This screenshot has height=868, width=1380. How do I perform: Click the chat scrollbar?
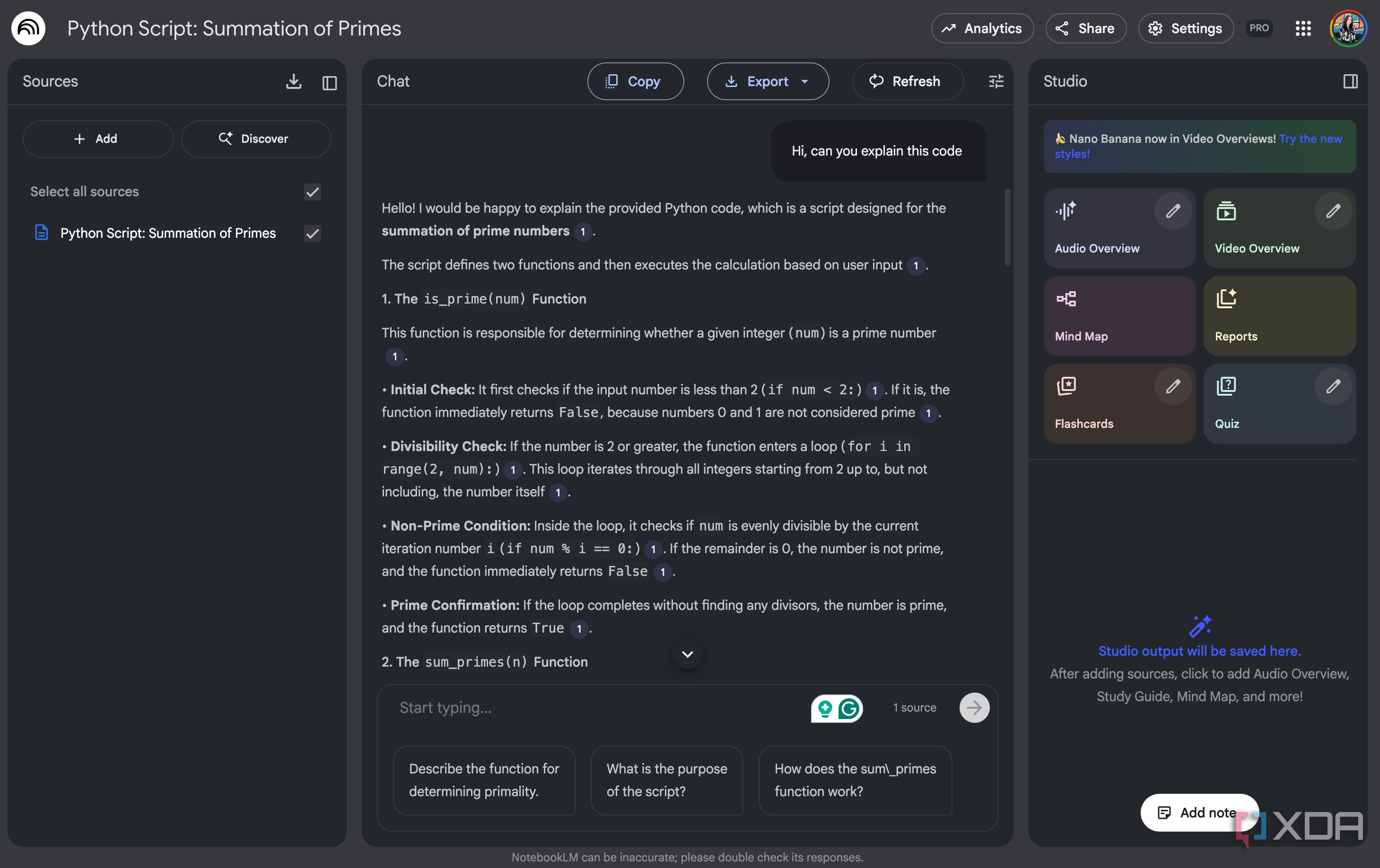click(1007, 227)
